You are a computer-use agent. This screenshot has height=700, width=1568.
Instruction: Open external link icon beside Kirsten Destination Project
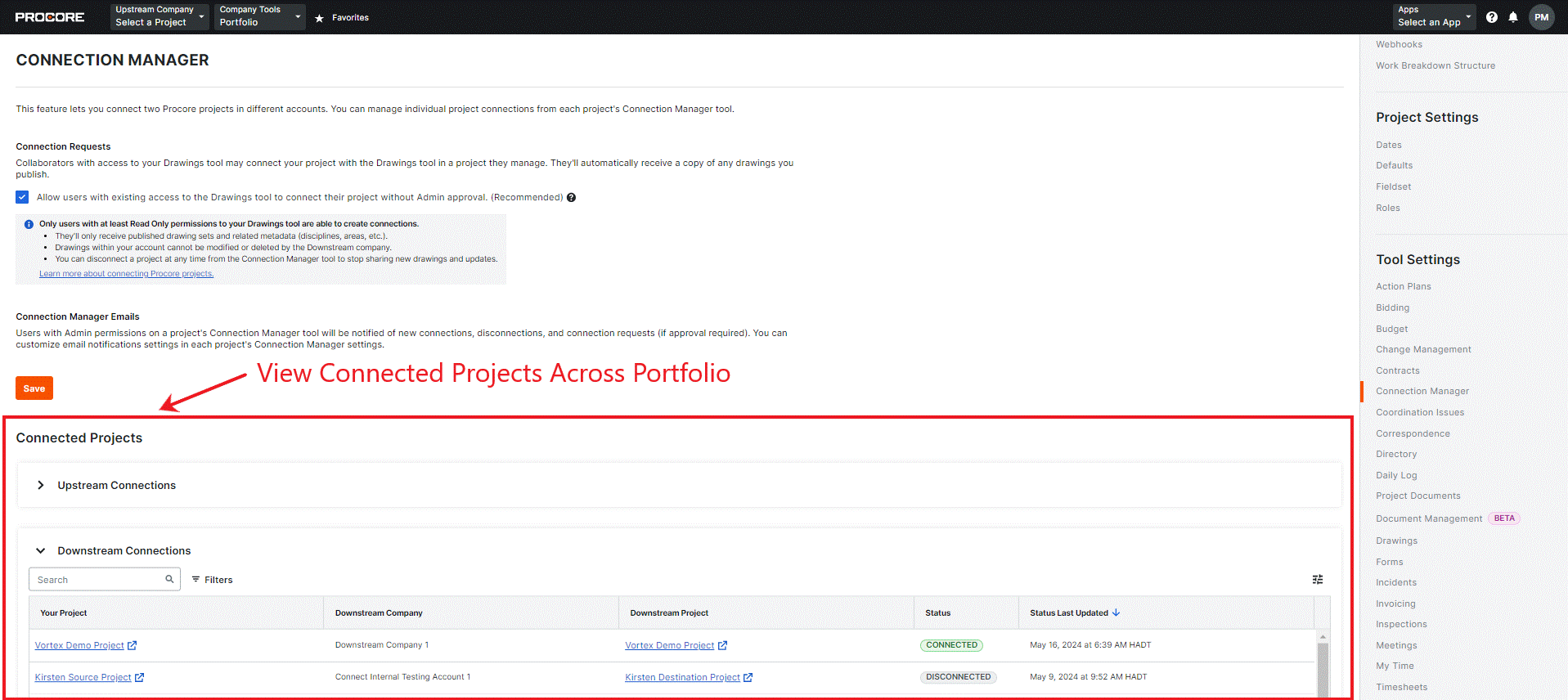pos(748,677)
